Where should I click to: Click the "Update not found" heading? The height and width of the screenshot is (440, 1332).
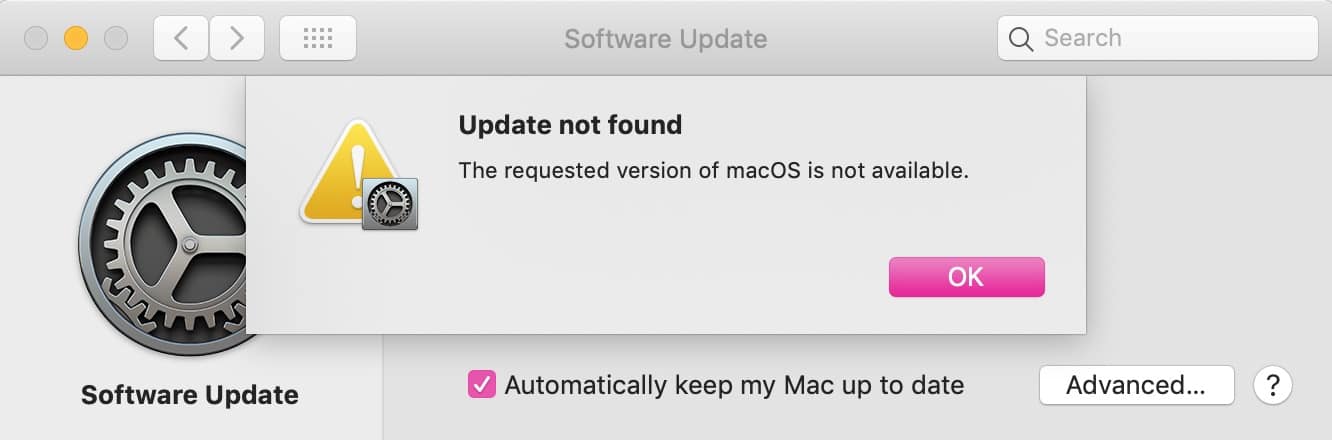(570, 125)
